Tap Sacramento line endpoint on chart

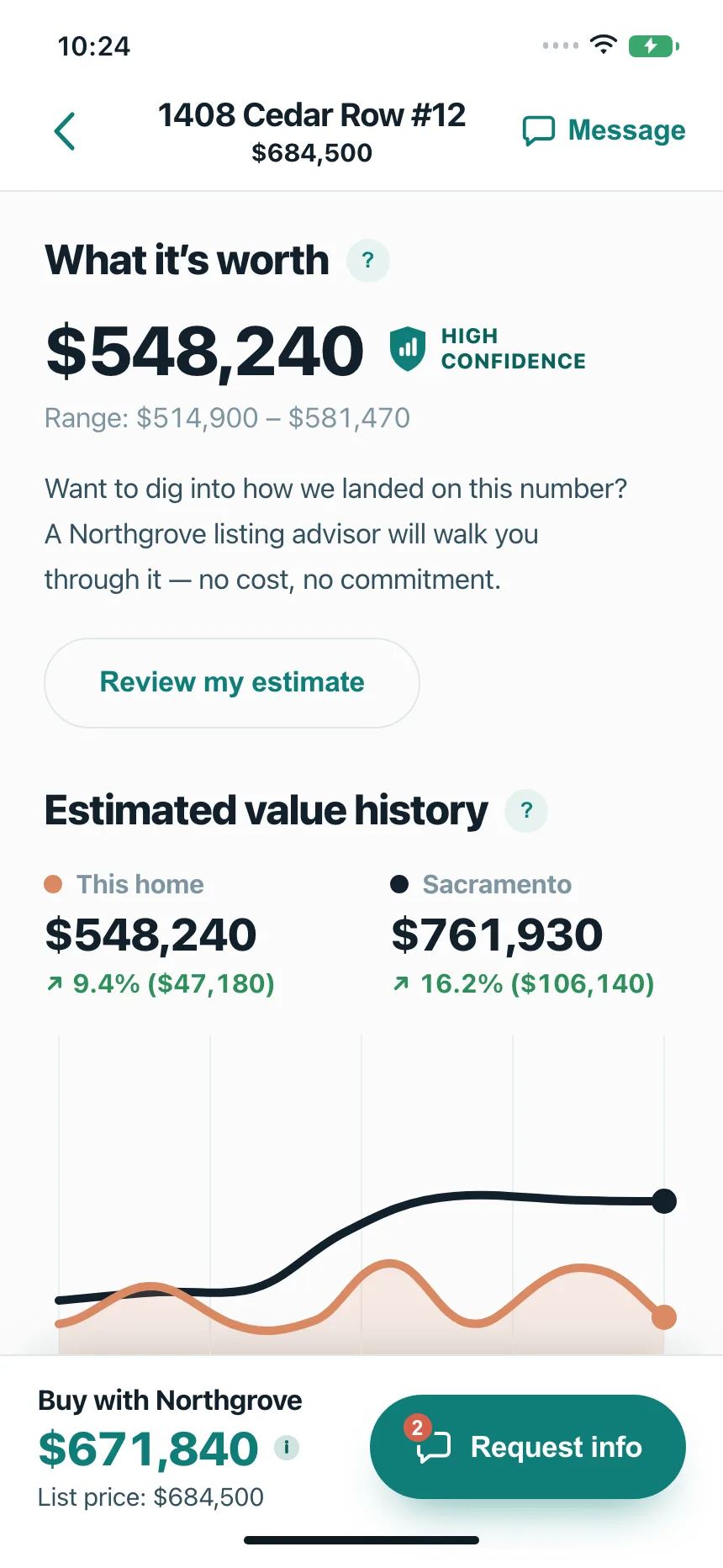[664, 1201]
